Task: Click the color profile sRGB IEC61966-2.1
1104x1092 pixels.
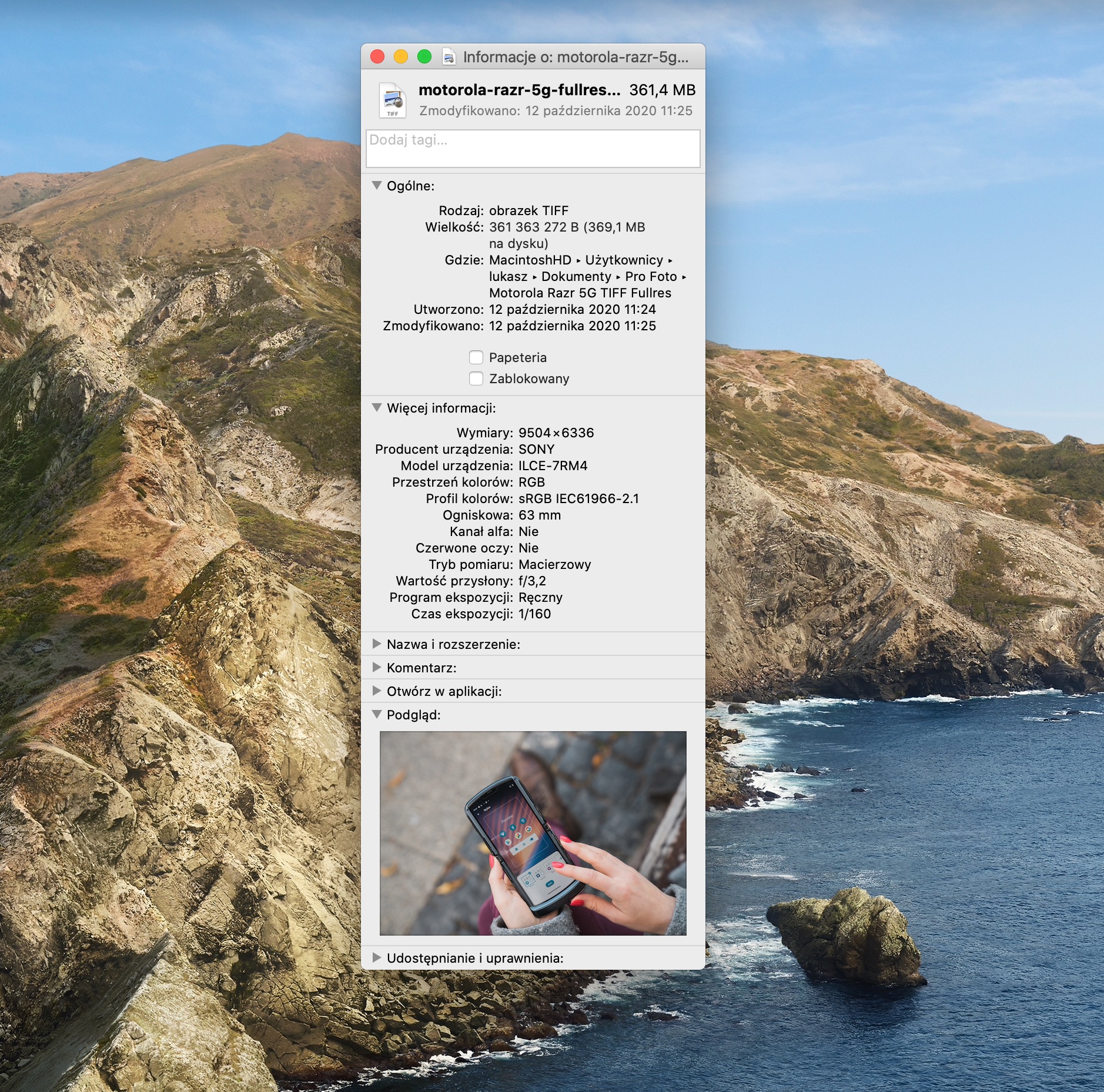Action: click(578, 498)
